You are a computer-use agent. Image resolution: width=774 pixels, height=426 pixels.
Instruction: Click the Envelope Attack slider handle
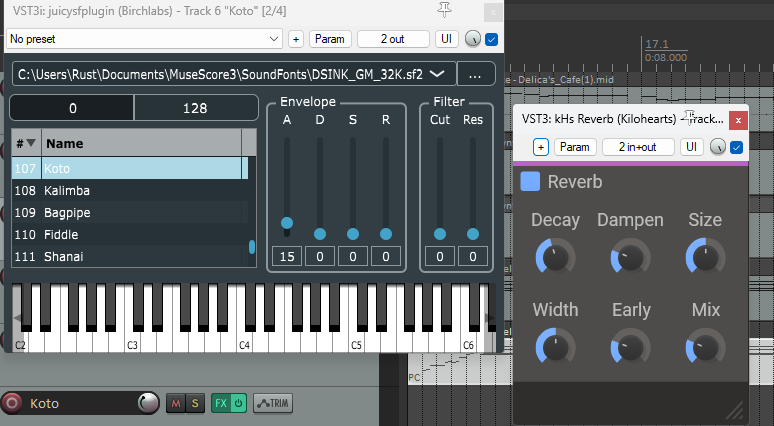point(287,222)
